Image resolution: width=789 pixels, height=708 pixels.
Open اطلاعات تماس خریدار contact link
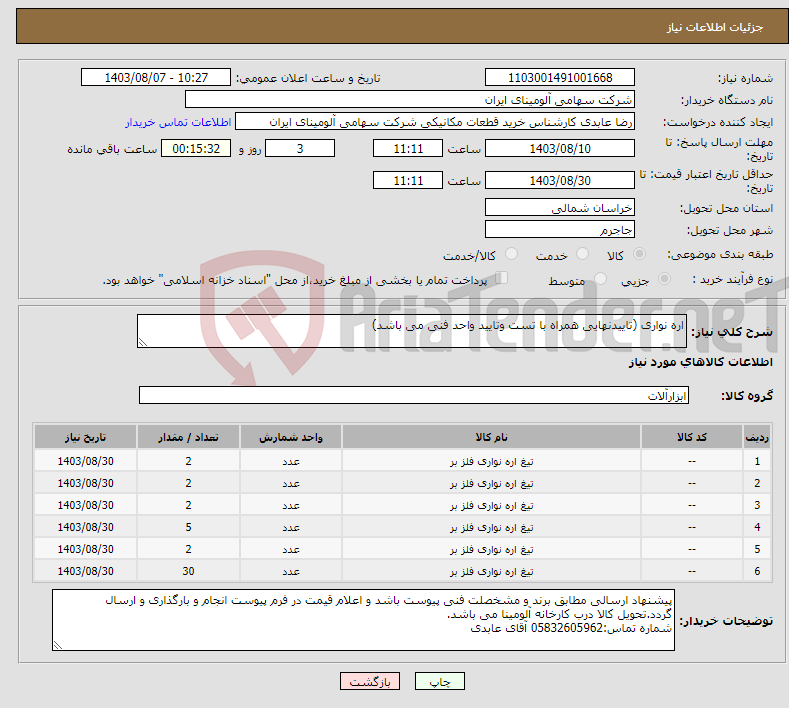pyautogui.click(x=178, y=122)
